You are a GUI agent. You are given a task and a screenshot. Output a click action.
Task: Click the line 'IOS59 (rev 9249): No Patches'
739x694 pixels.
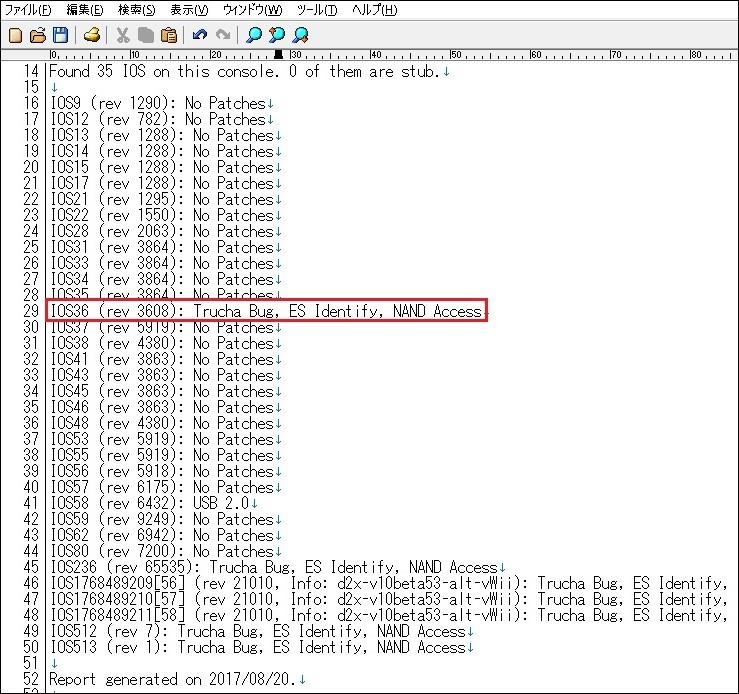[x=165, y=519]
